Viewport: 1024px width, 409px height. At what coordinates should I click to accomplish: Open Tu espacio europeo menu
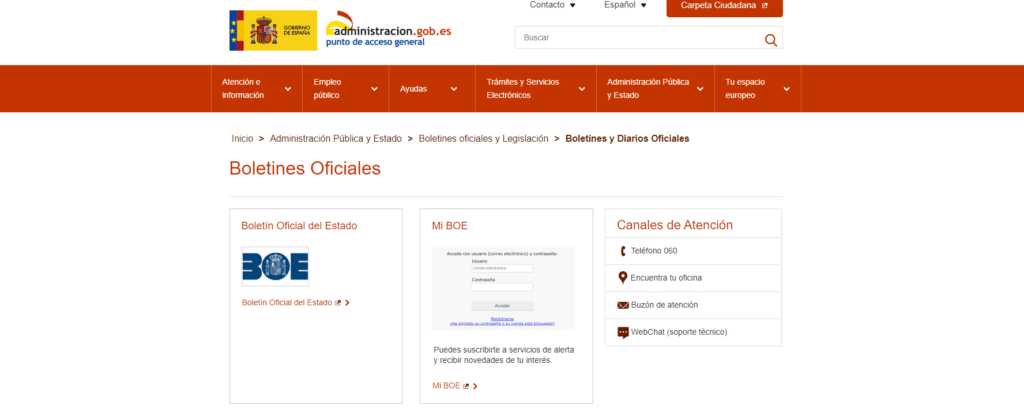coord(758,89)
